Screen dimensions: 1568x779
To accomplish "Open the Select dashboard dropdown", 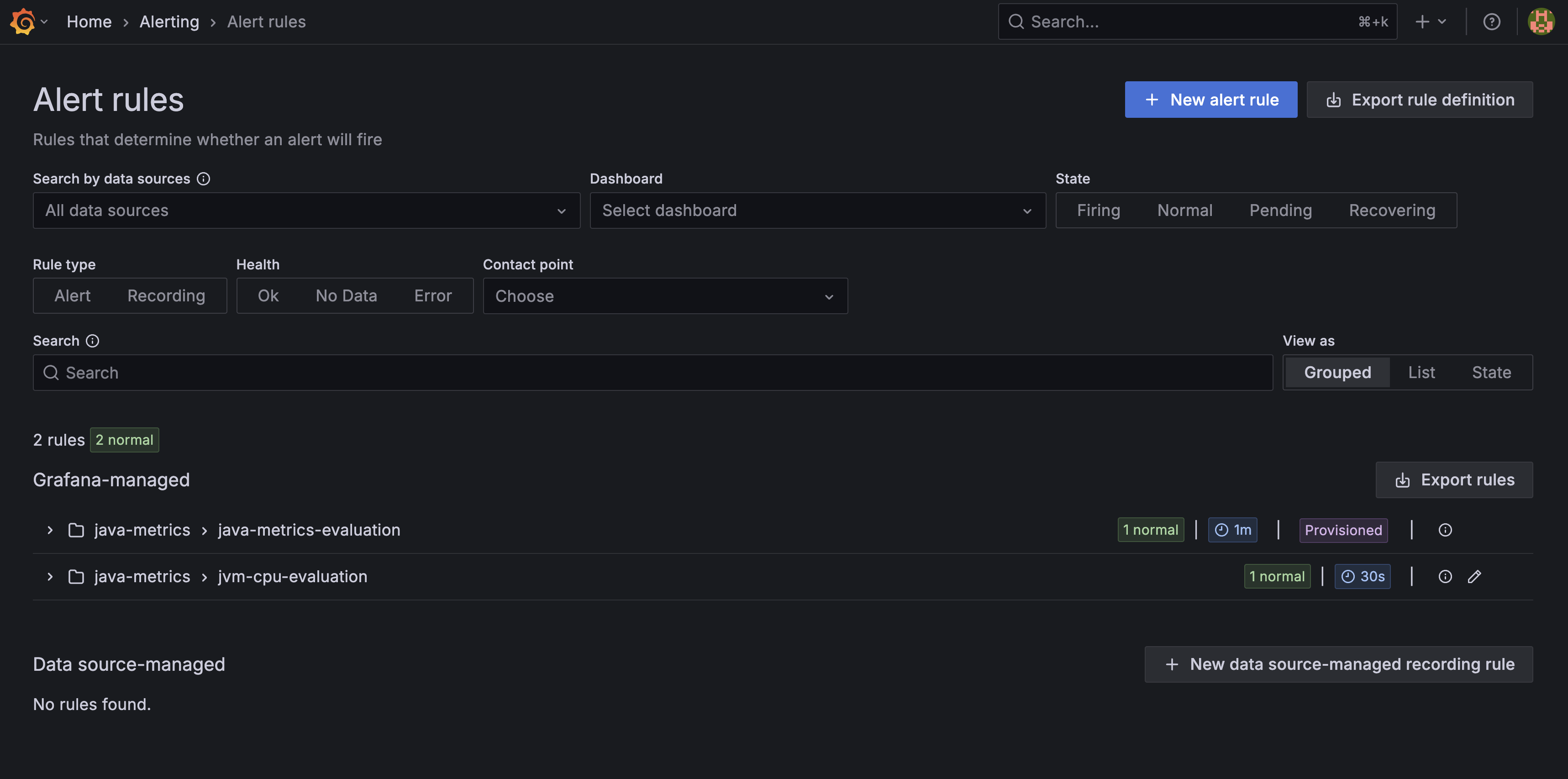I will [817, 211].
